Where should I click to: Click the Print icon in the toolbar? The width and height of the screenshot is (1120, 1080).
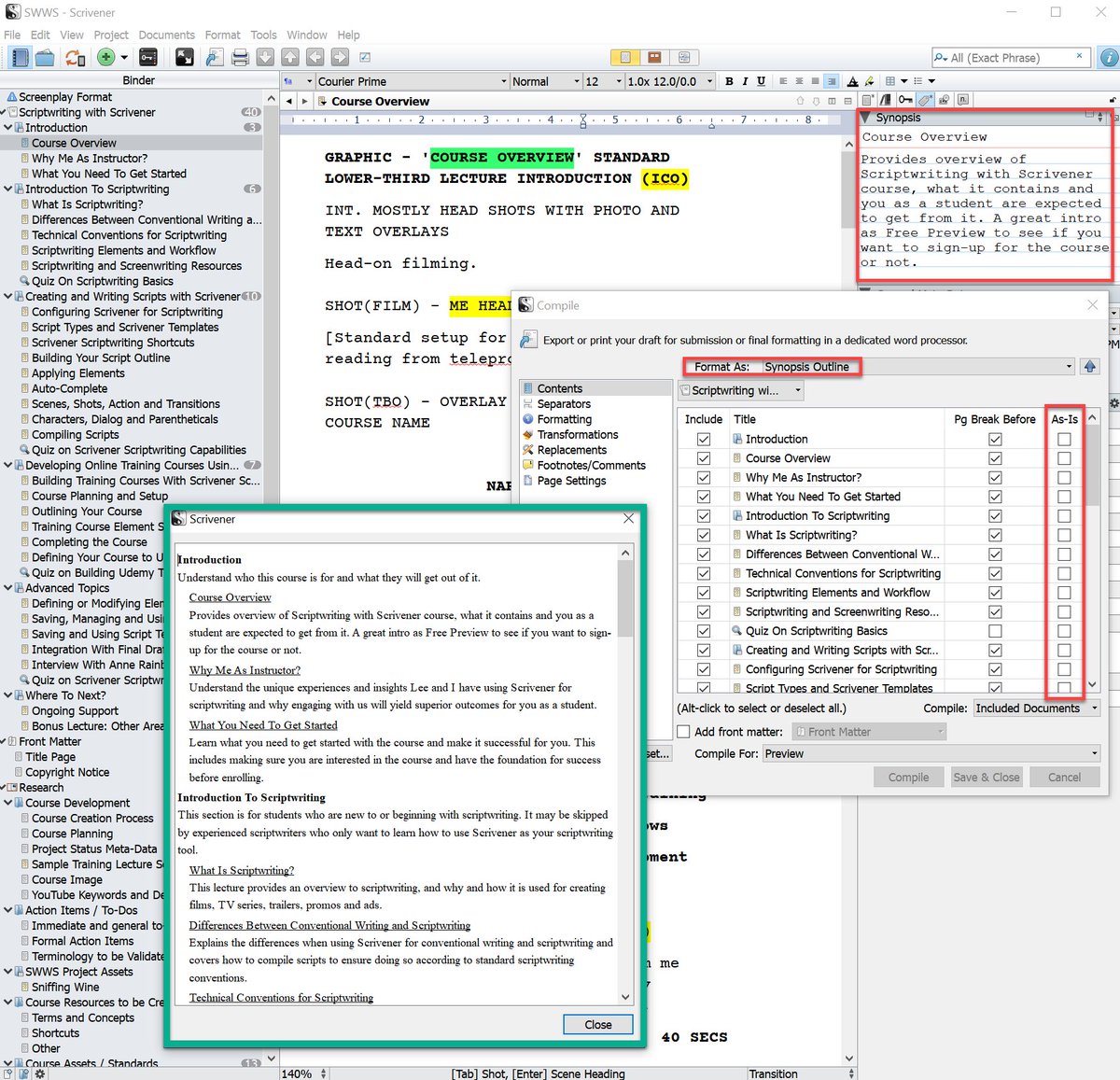click(240, 58)
